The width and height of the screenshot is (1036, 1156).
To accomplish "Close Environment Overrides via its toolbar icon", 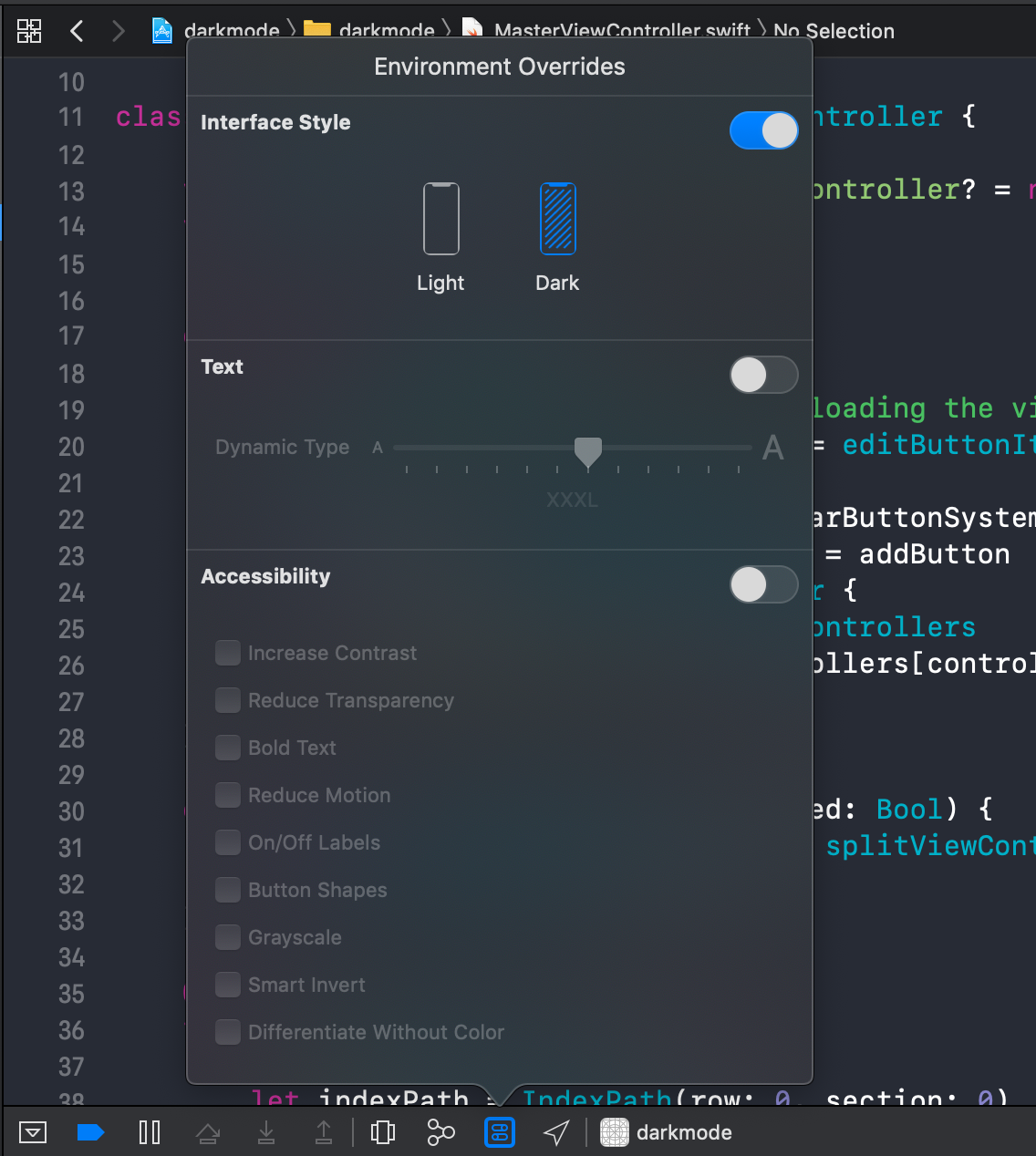I will click(500, 1132).
